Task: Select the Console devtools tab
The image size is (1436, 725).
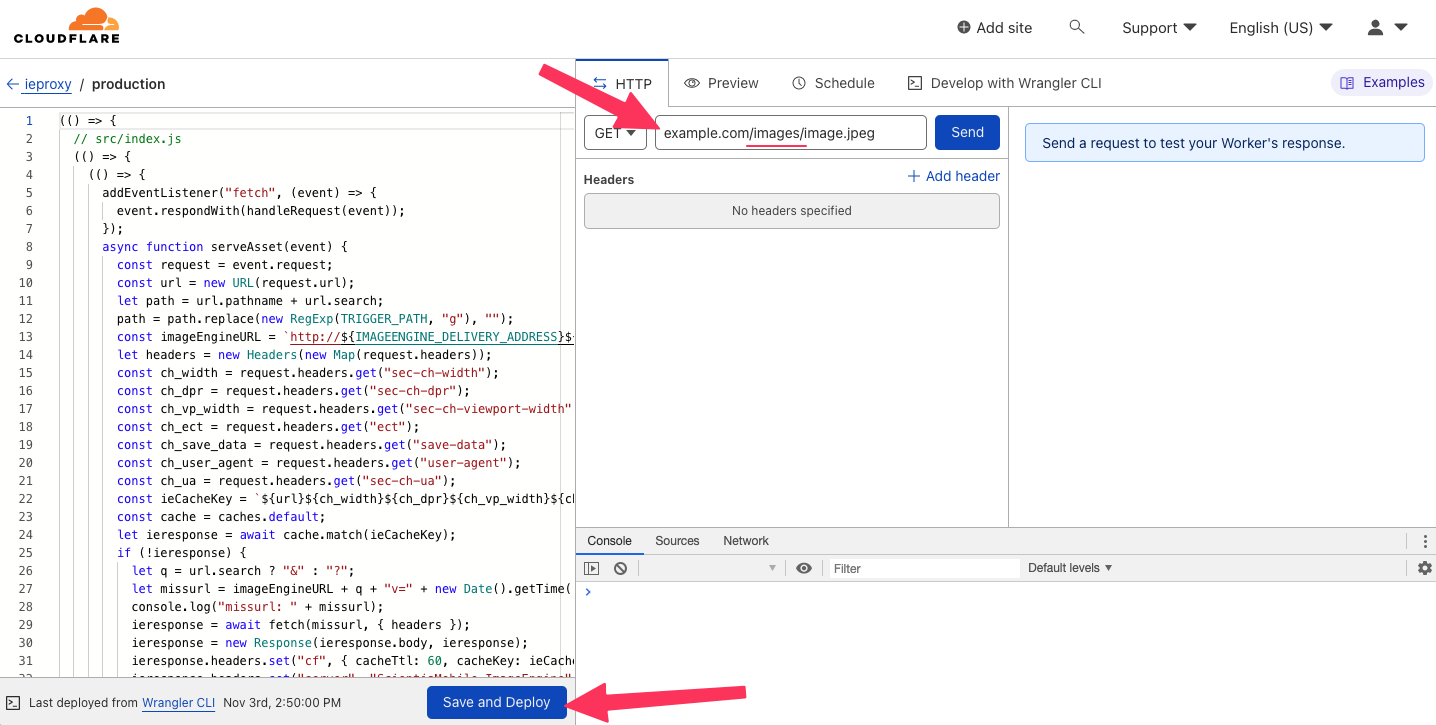Action: pos(609,541)
